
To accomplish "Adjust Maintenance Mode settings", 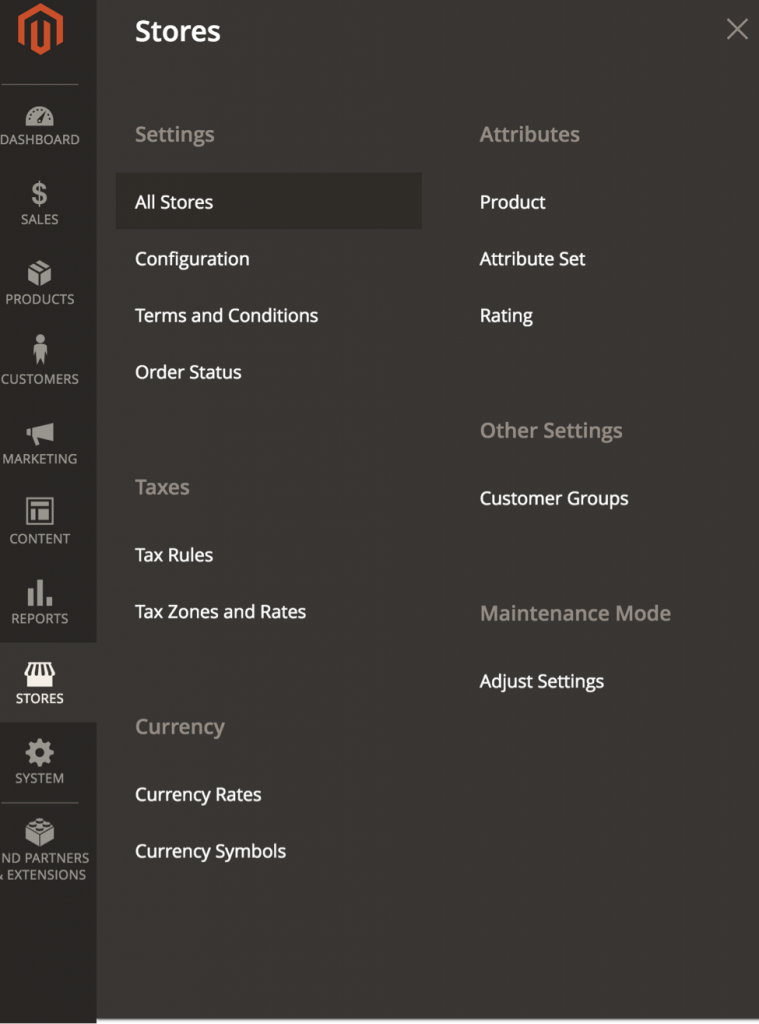I will pos(541,681).
